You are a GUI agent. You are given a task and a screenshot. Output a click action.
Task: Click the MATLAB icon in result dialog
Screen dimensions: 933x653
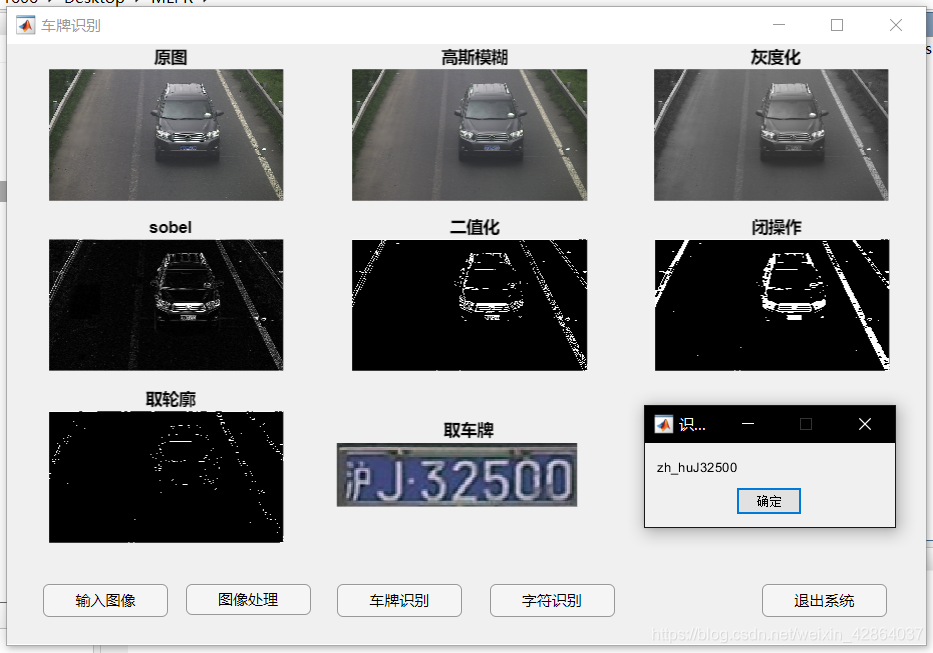tap(663, 424)
